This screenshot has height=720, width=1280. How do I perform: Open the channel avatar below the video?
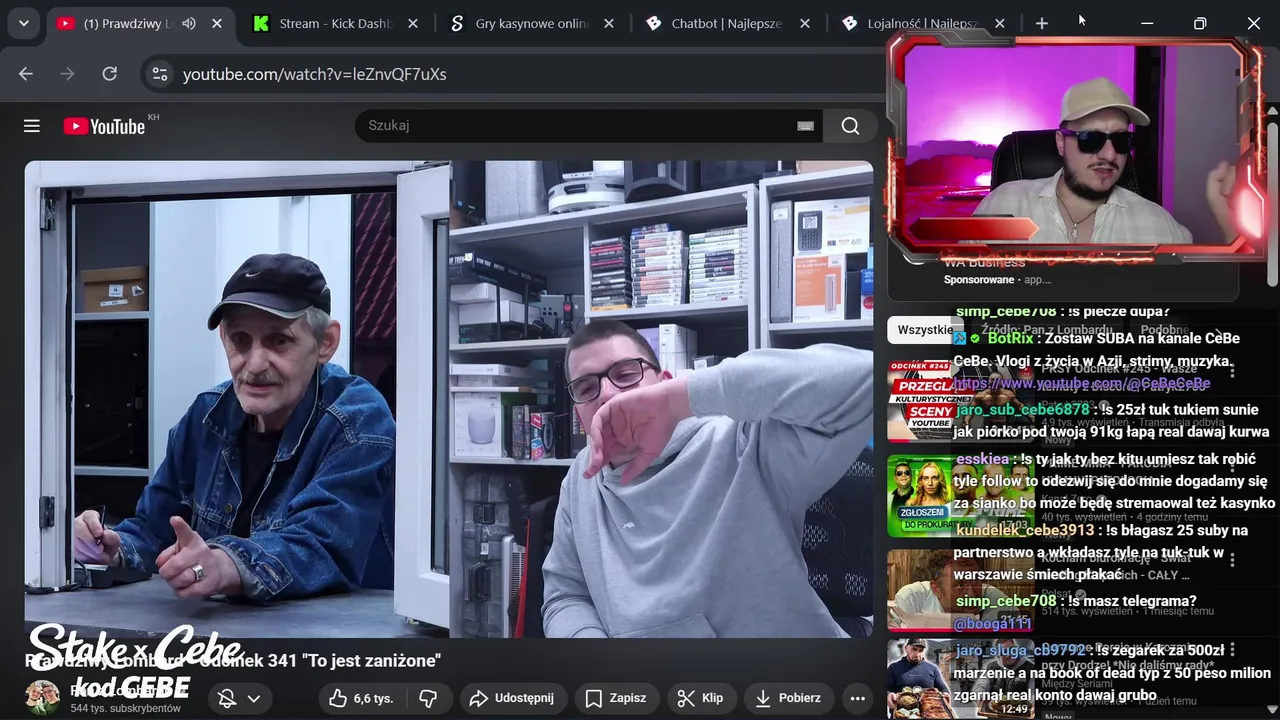(x=42, y=697)
